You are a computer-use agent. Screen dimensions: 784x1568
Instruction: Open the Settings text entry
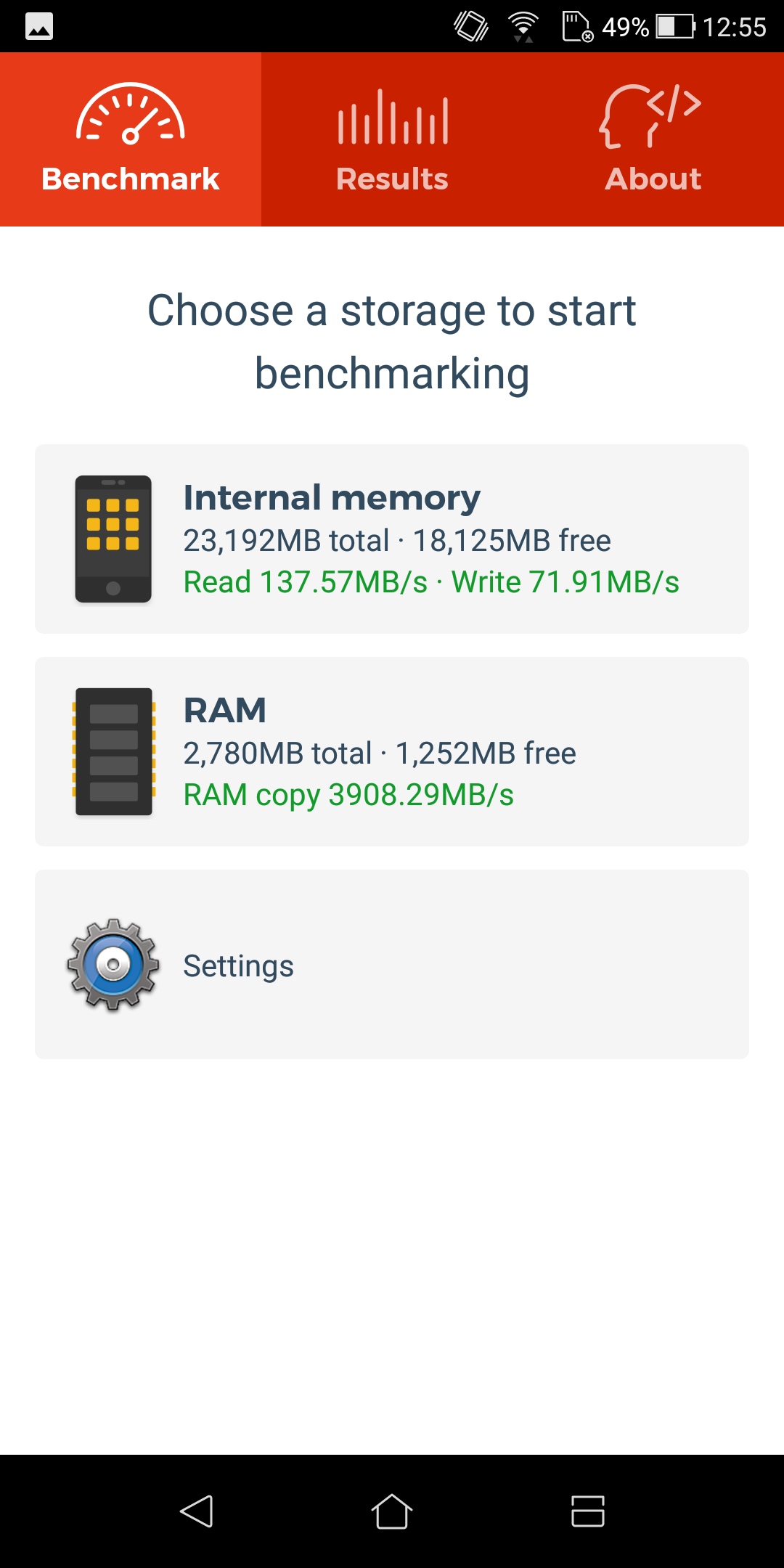click(x=238, y=966)
